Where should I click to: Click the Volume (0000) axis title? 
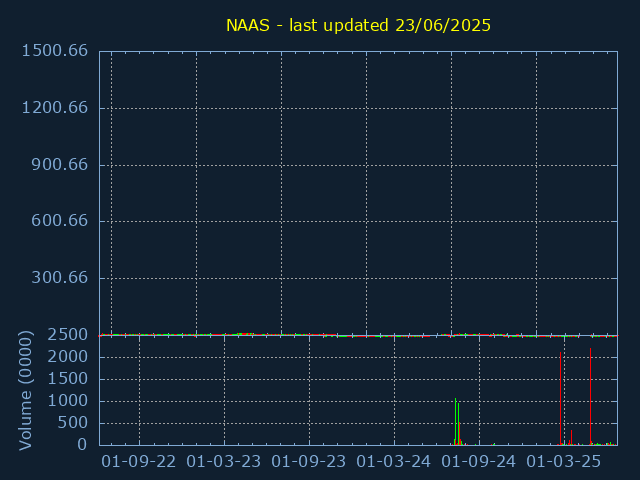(x=25, y=391)
